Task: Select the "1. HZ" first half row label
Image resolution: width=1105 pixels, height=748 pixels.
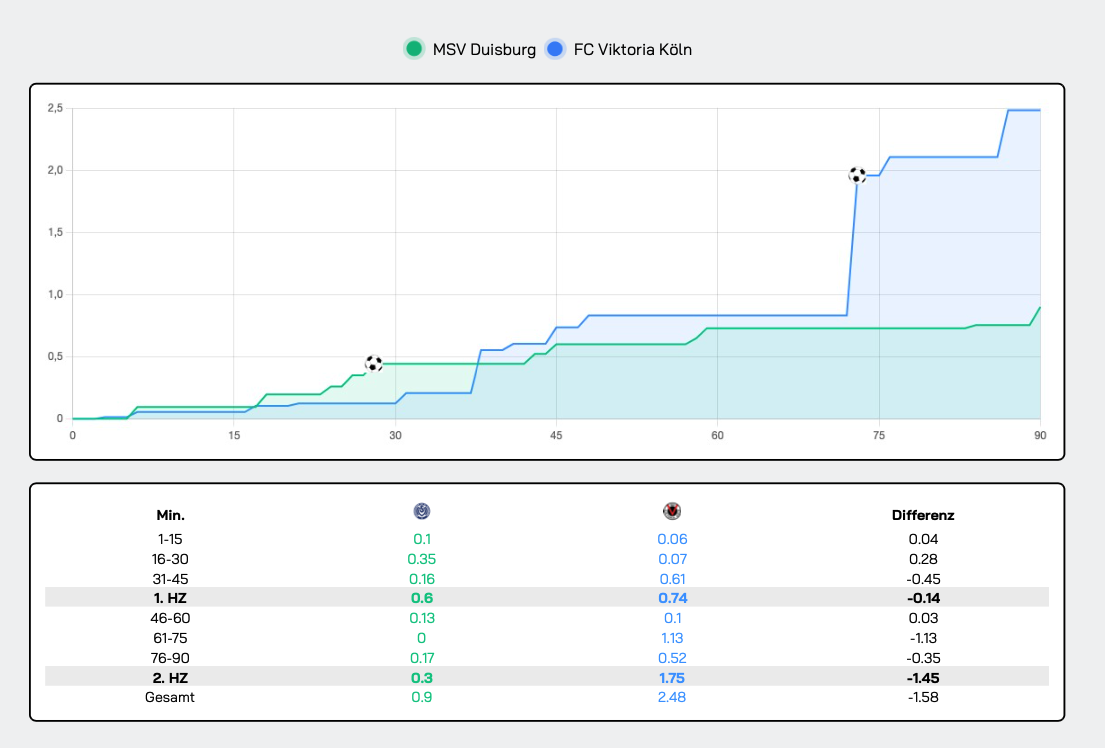Action: point(171,598)
